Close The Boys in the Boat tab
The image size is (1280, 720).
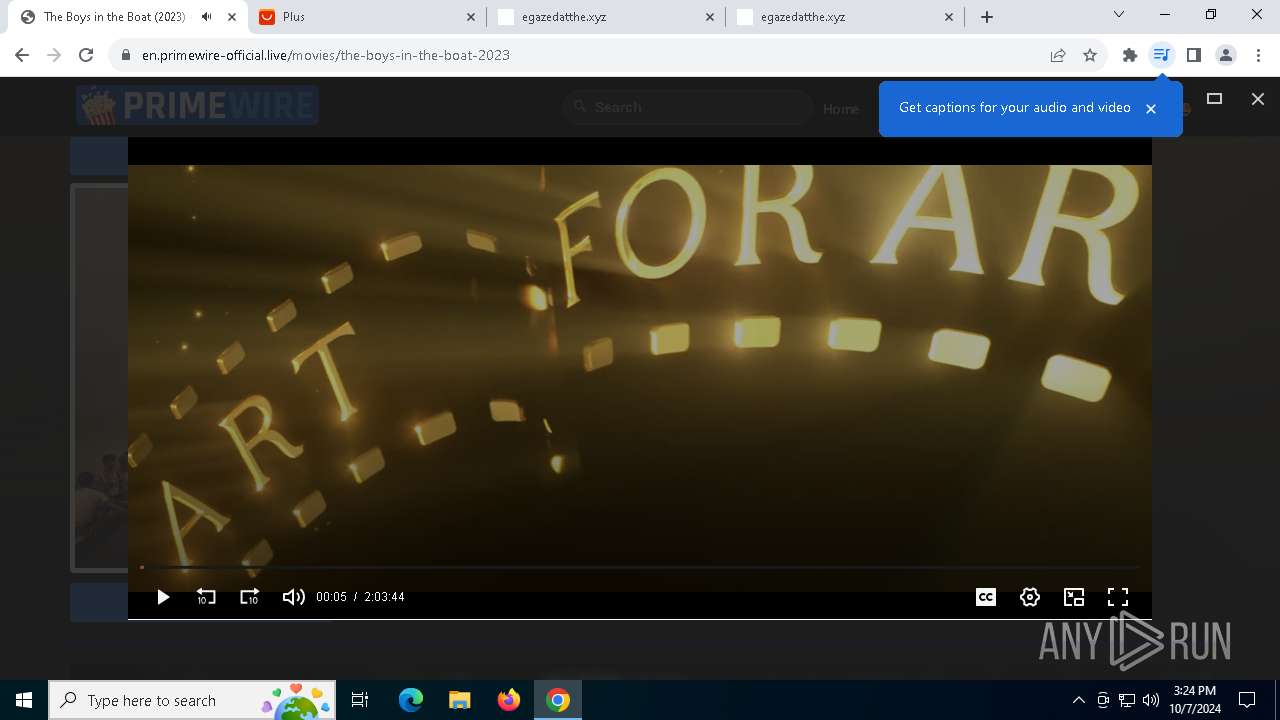click(231, 17)
